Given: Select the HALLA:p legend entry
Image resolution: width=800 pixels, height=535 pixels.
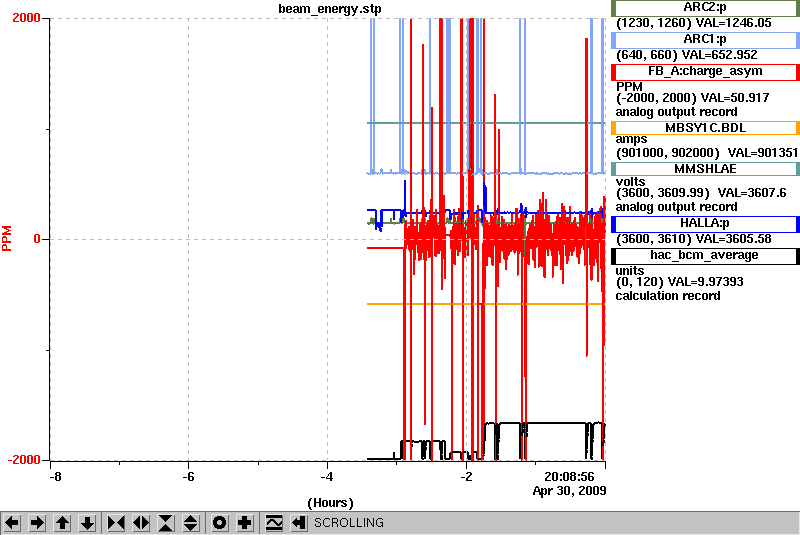Looking at the screenshot, I should (705, 224).
